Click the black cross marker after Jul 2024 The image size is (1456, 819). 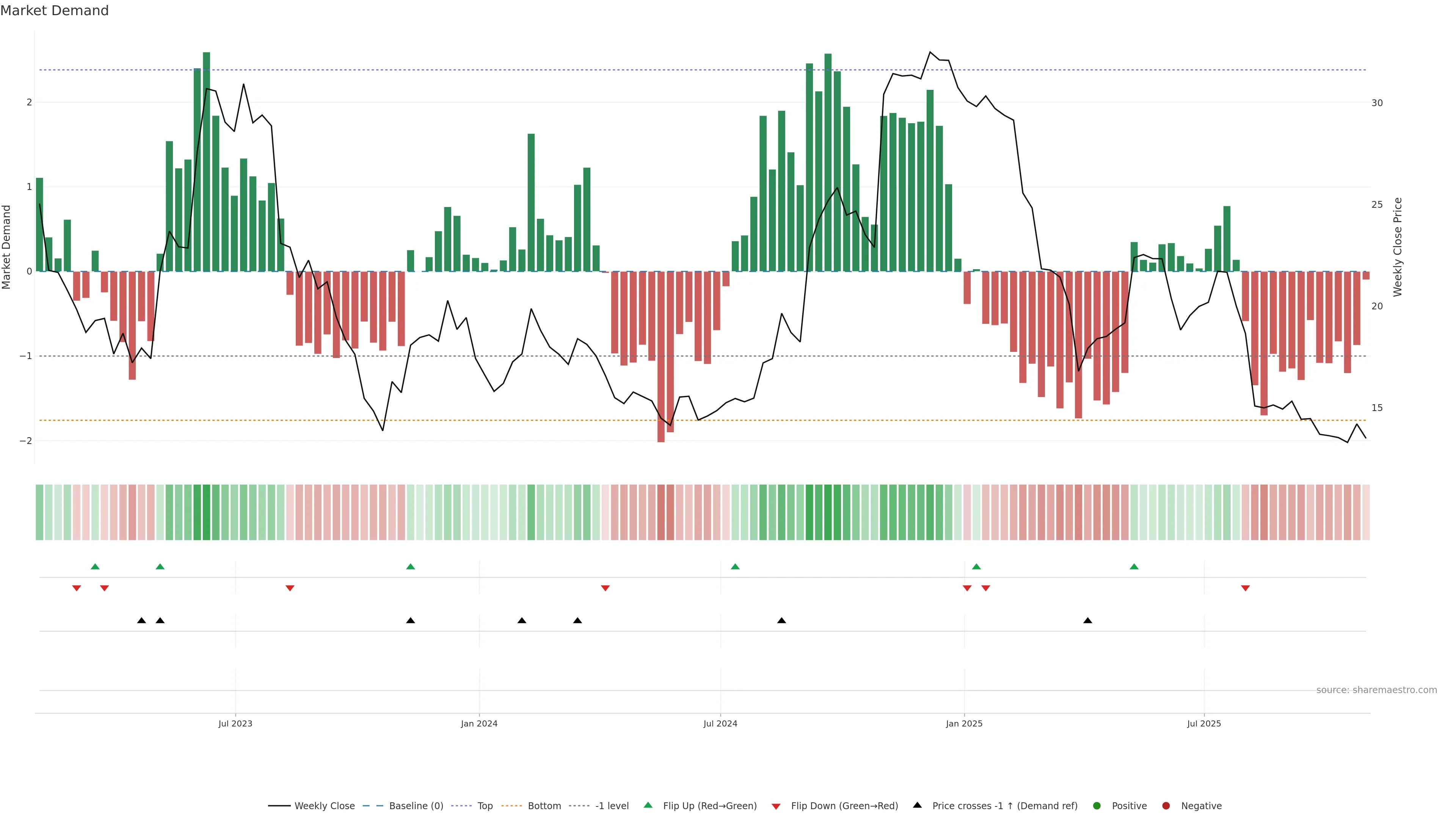coord(781,621)
